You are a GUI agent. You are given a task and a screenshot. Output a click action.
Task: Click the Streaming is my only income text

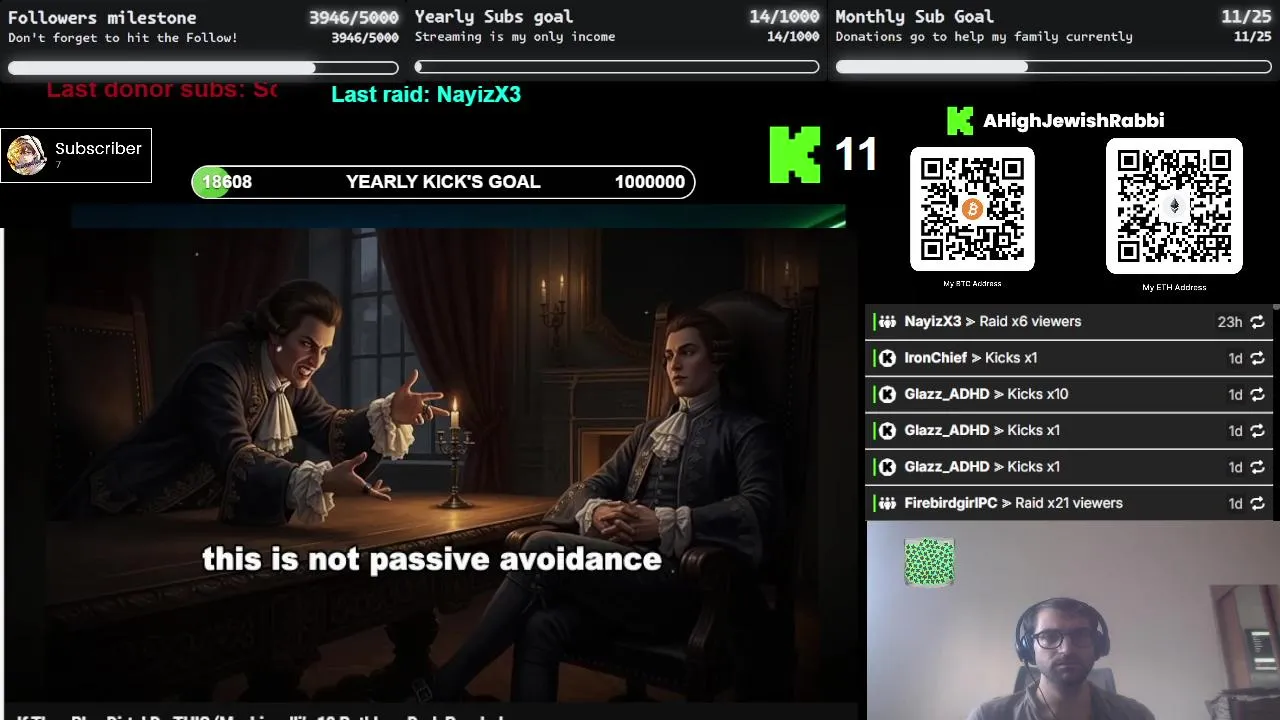[515, 37]
